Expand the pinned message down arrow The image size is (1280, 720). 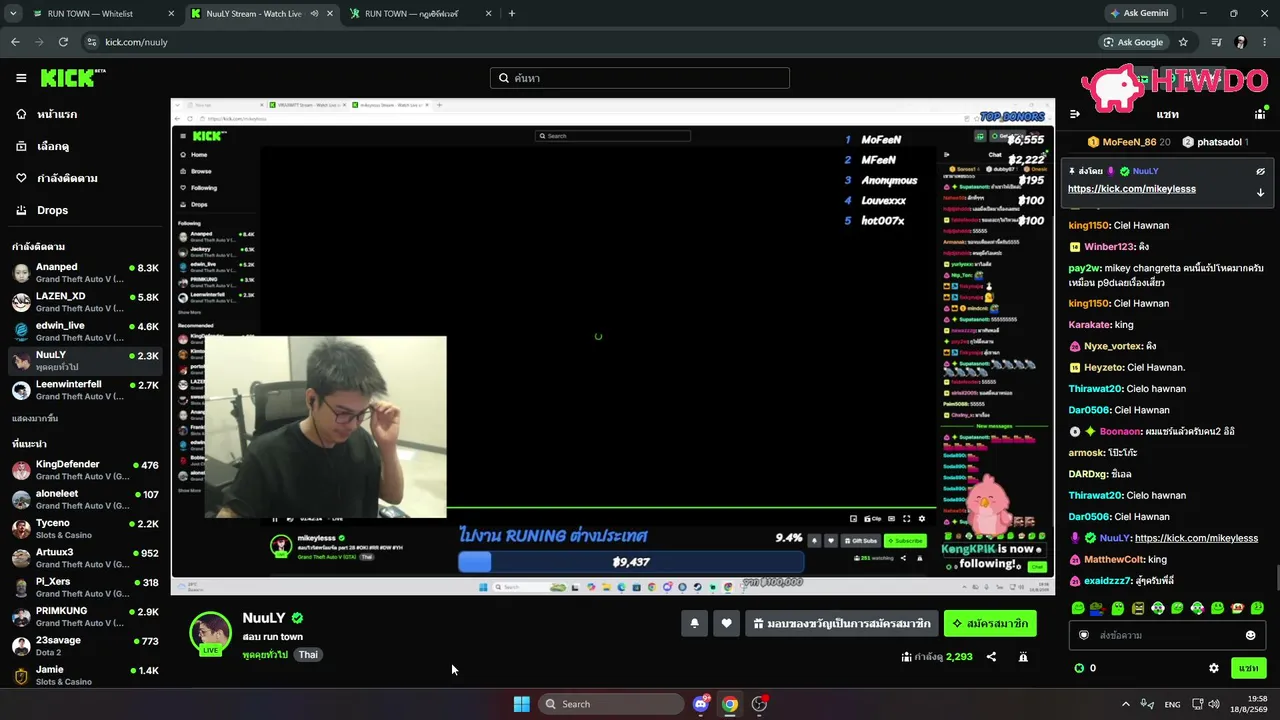coord(1260,192)
